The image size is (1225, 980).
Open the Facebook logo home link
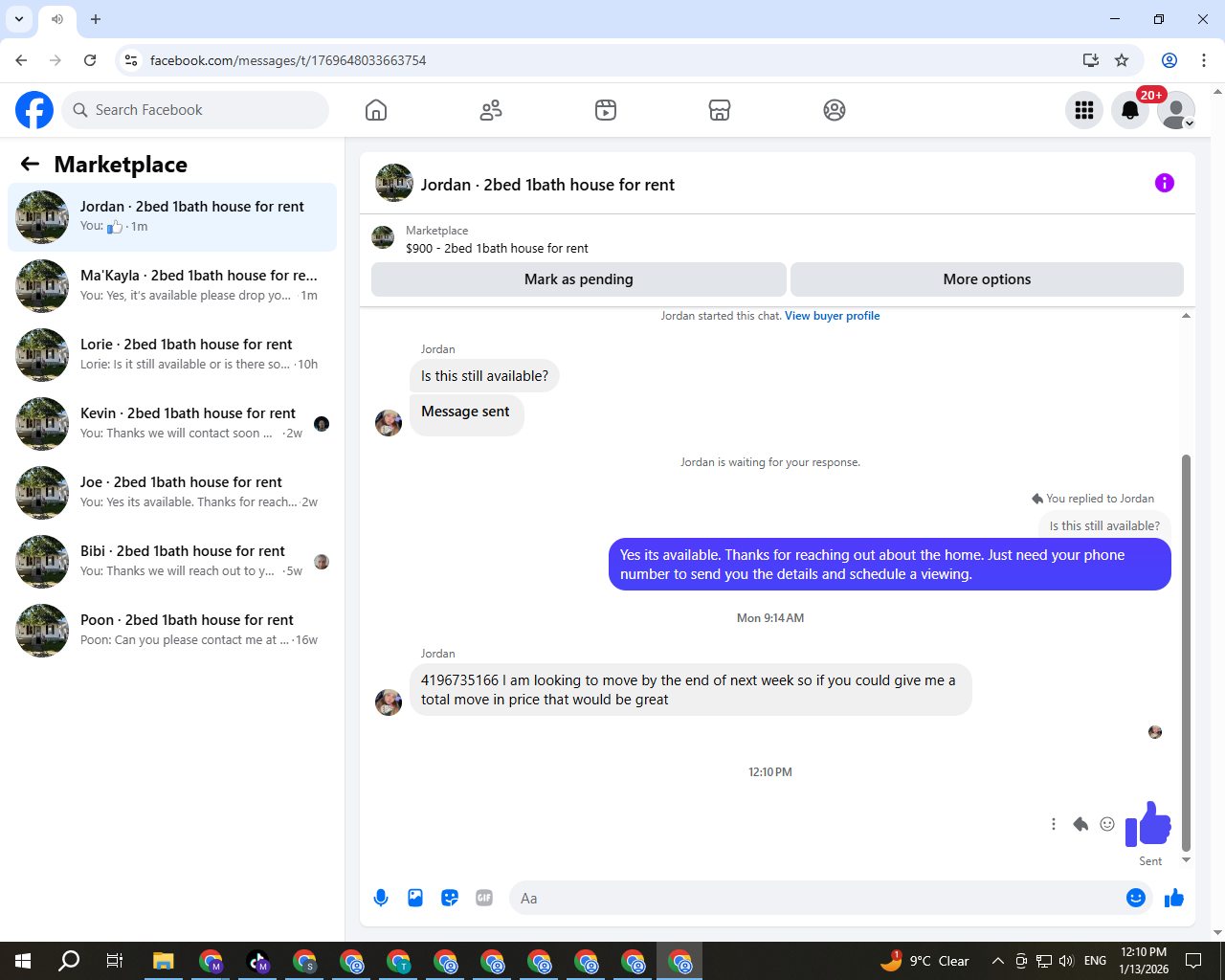[x=34, y=110]
